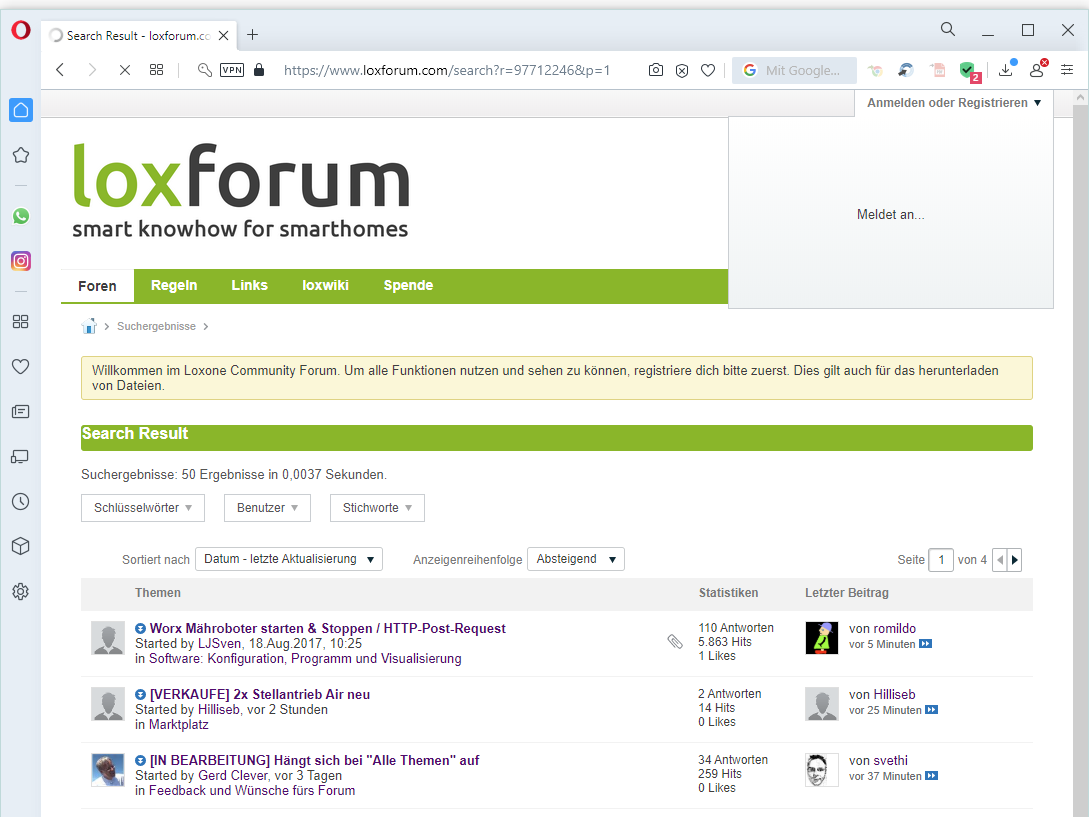The width and height of the screenshot is (1089, 817).
Task: Click Gerd Clever's avatar thumbnail
Action: 108,770
